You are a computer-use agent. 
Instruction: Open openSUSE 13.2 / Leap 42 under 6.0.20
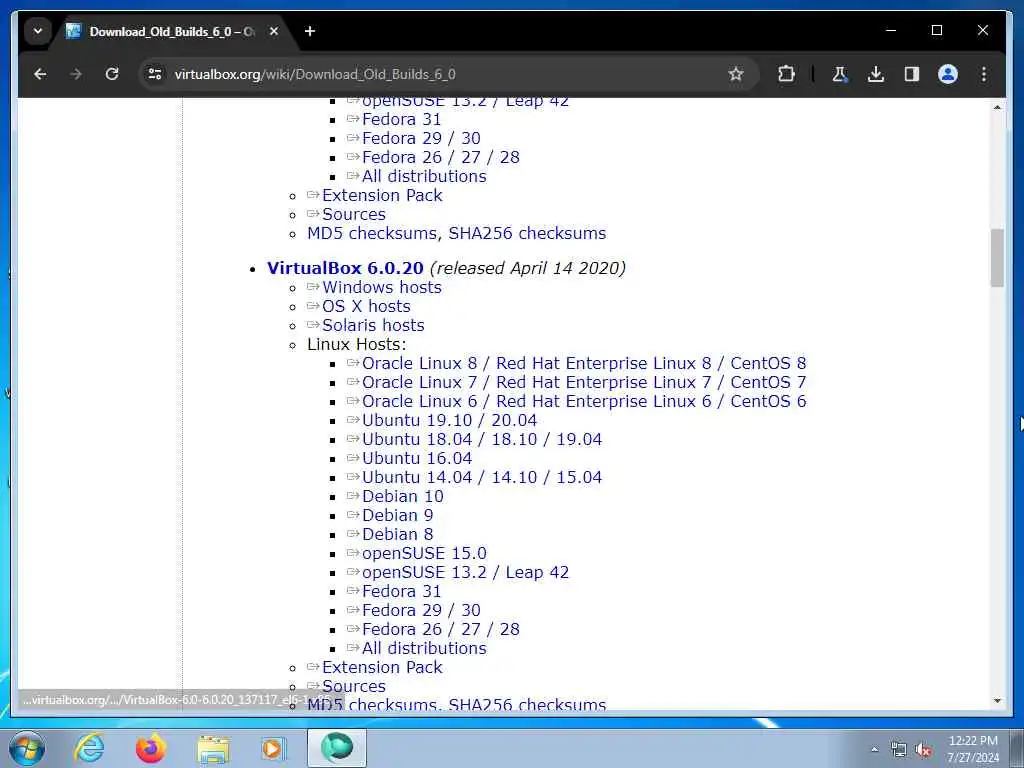[466, 572]
